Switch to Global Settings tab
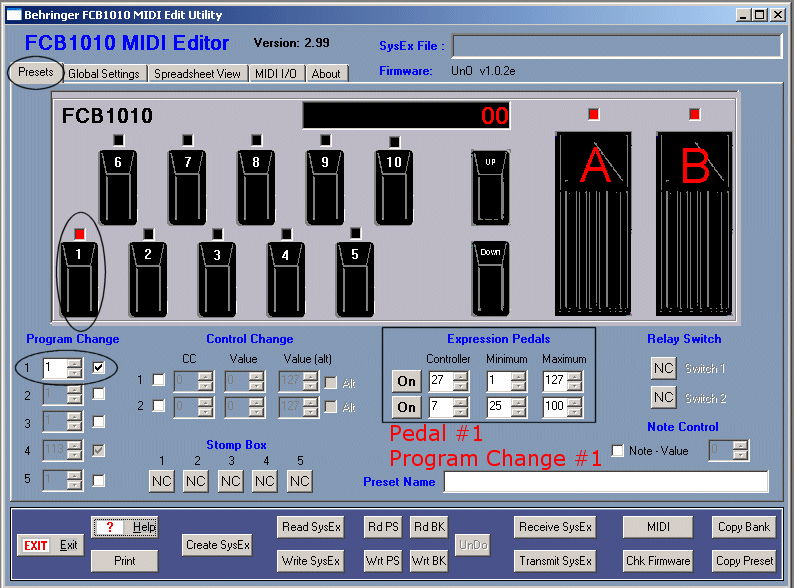Viewport: 794px width, 588px height. coord(104,73)
